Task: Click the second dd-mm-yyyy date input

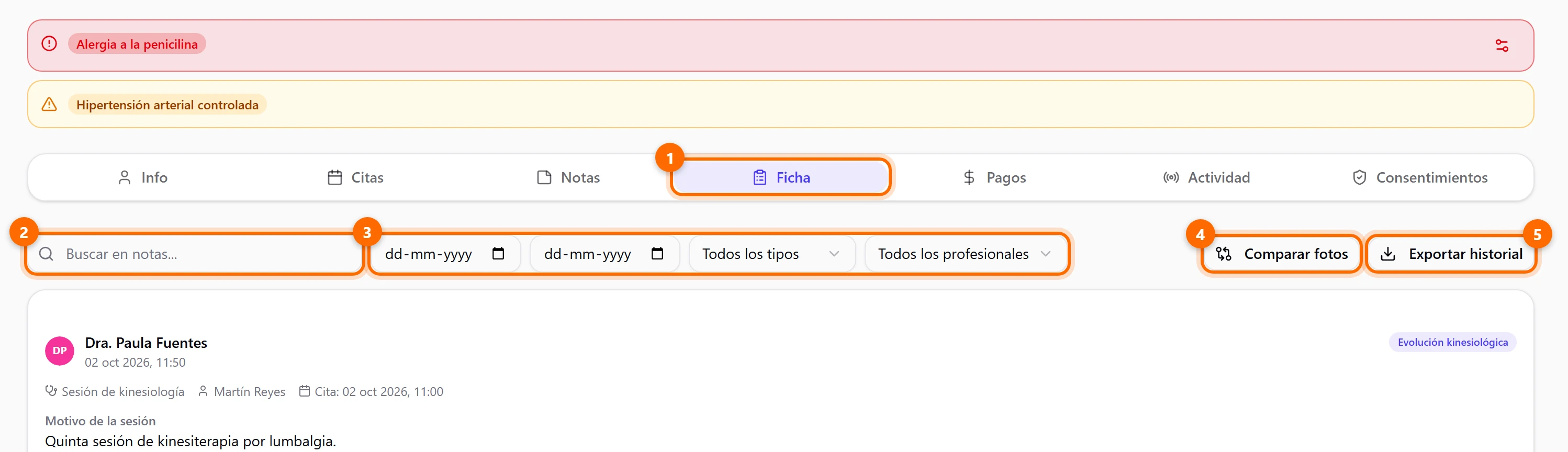Action: coord(604,254)
